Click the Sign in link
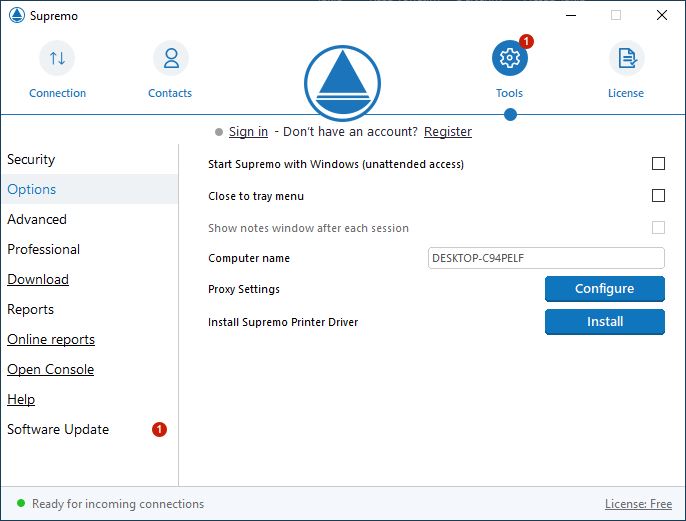Screen dimensions: 686x521 (x=248, y=132)
